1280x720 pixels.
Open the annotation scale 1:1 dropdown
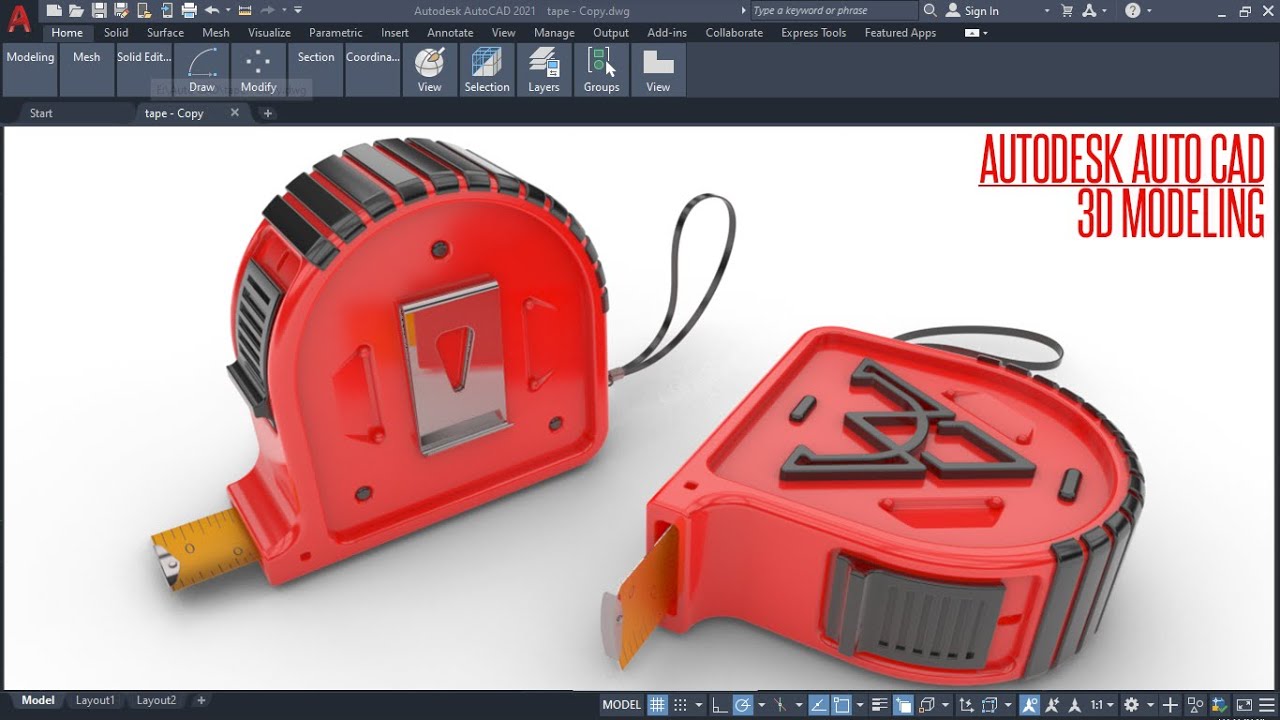pyautogui.click(x=1103, y=704)
